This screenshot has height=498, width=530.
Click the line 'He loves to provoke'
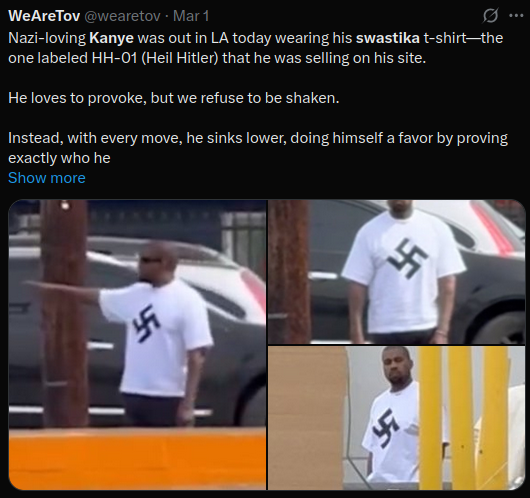pos(173,98)
